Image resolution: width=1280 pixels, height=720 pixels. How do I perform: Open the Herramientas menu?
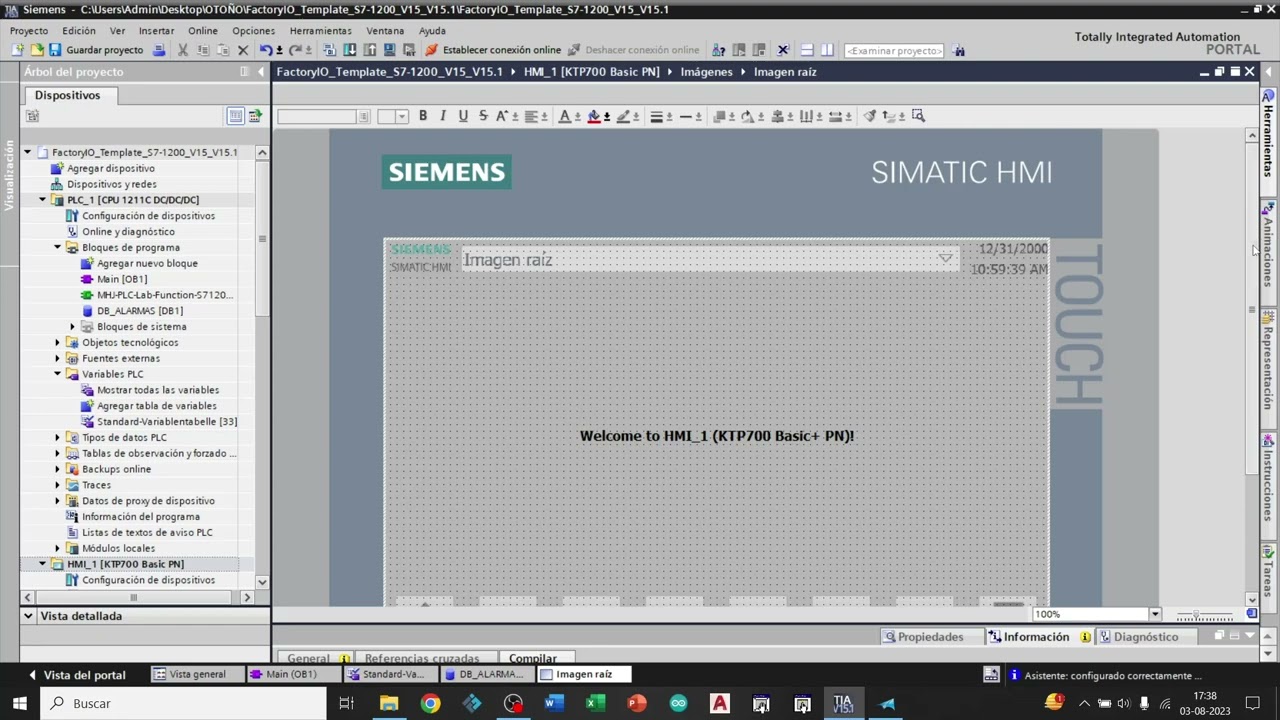(x=320, y=31)
